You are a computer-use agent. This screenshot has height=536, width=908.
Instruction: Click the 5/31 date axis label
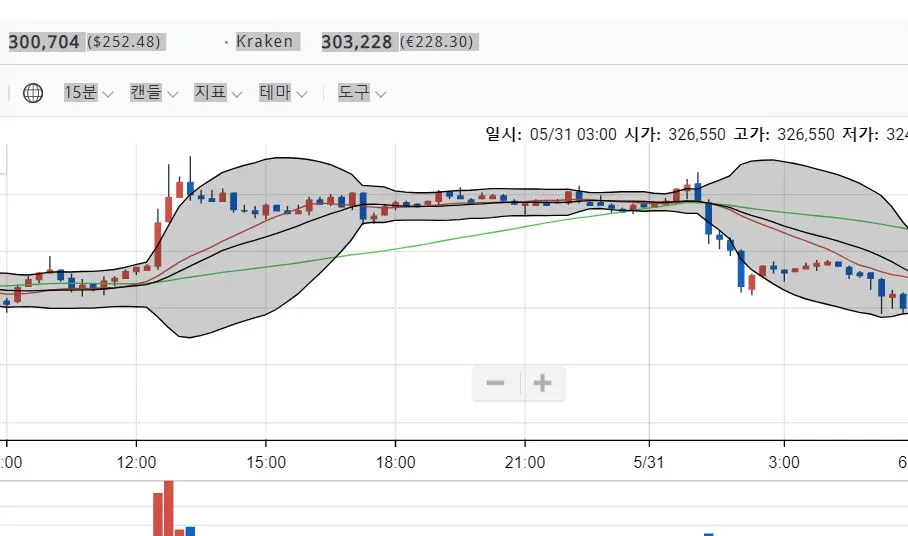coord(649,462)
